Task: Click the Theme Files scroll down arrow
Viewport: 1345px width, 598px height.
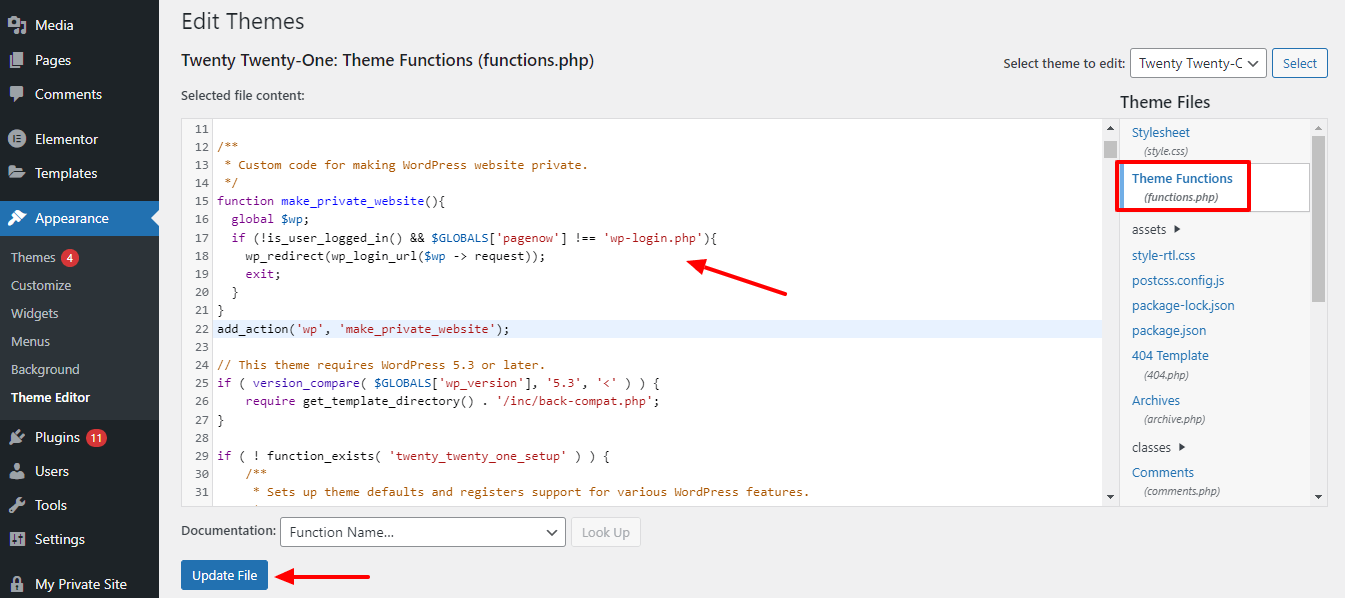Action: (x=1318, y=496)
